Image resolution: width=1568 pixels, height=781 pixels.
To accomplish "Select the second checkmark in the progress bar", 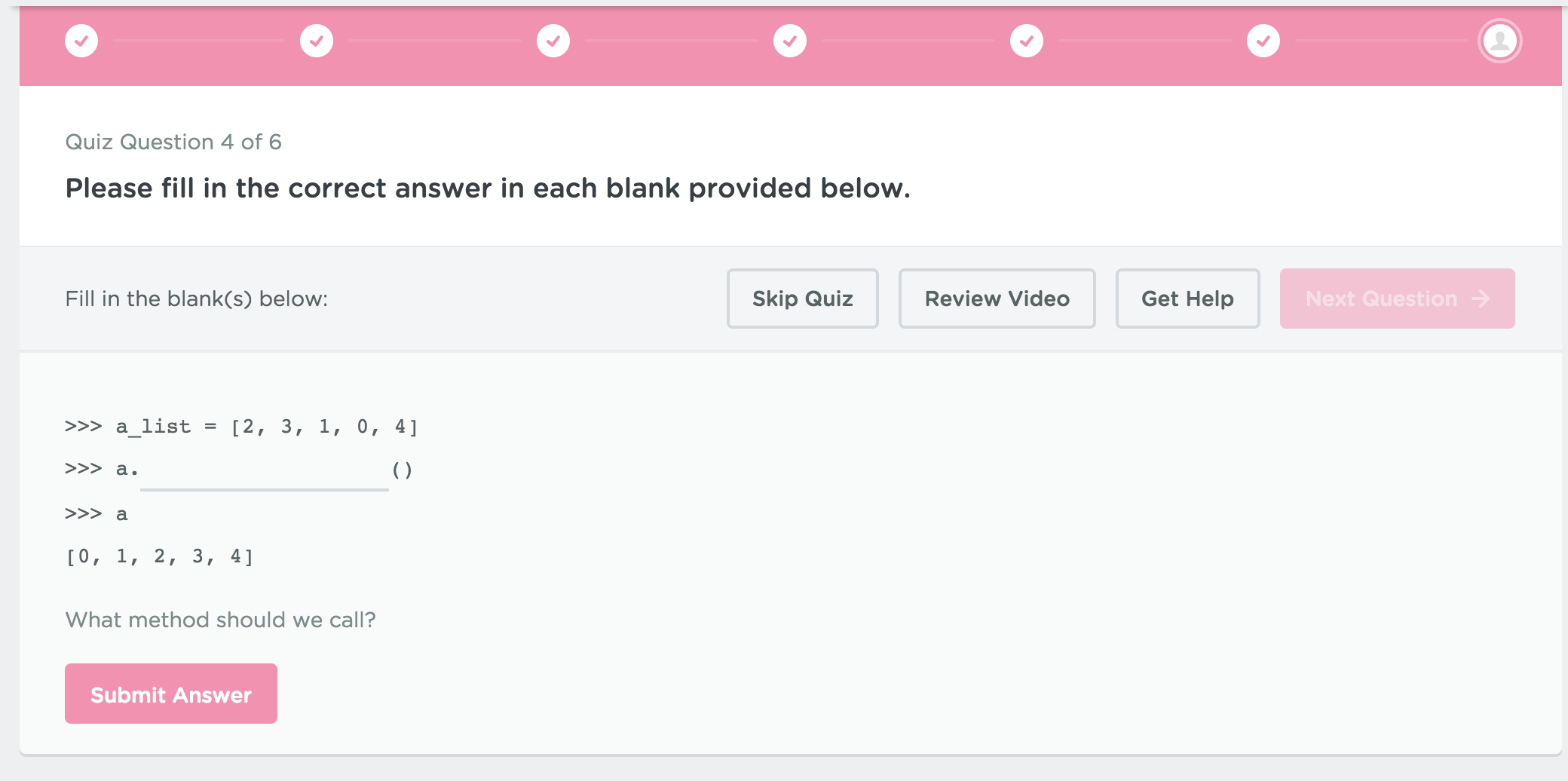I will tap(317, 41).
